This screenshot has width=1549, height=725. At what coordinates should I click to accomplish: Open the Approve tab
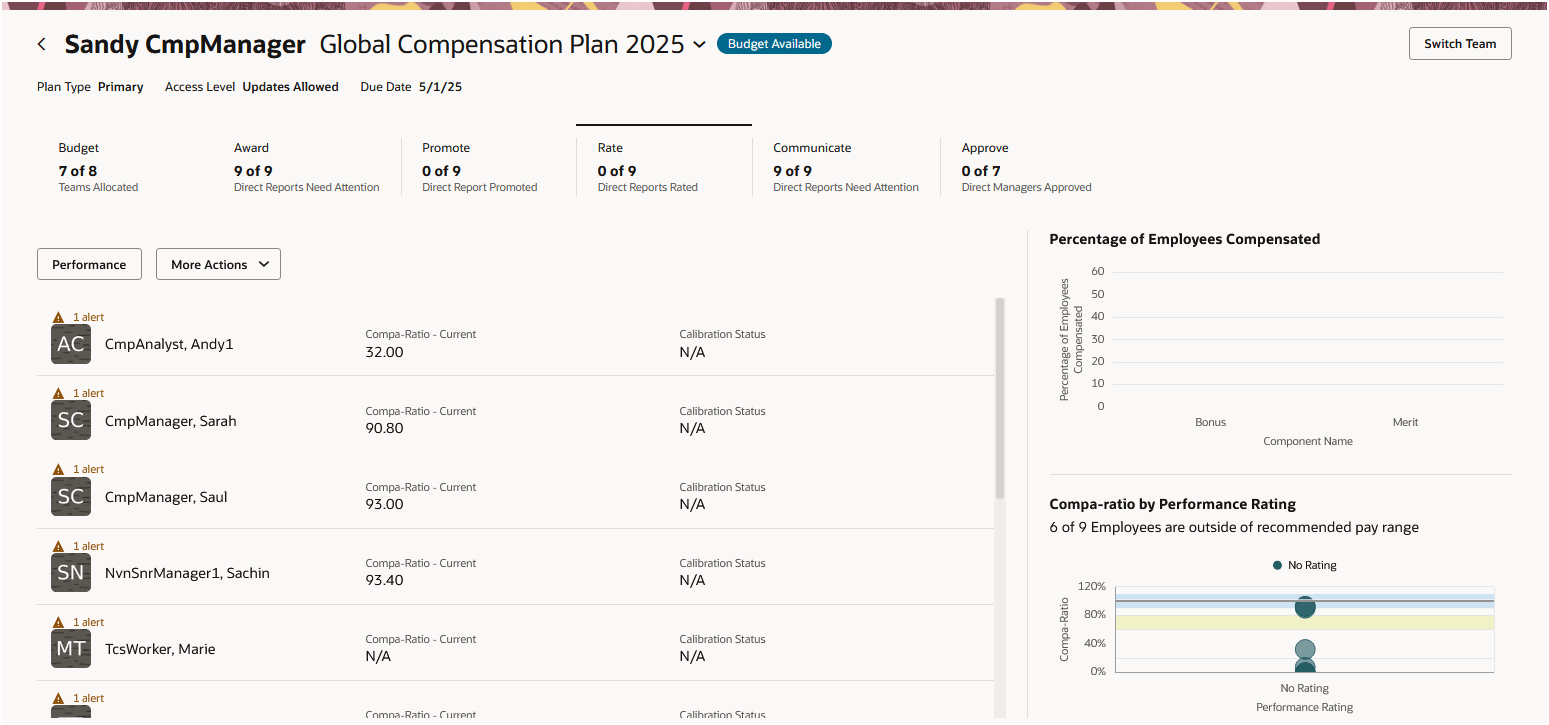[1026, 166]
